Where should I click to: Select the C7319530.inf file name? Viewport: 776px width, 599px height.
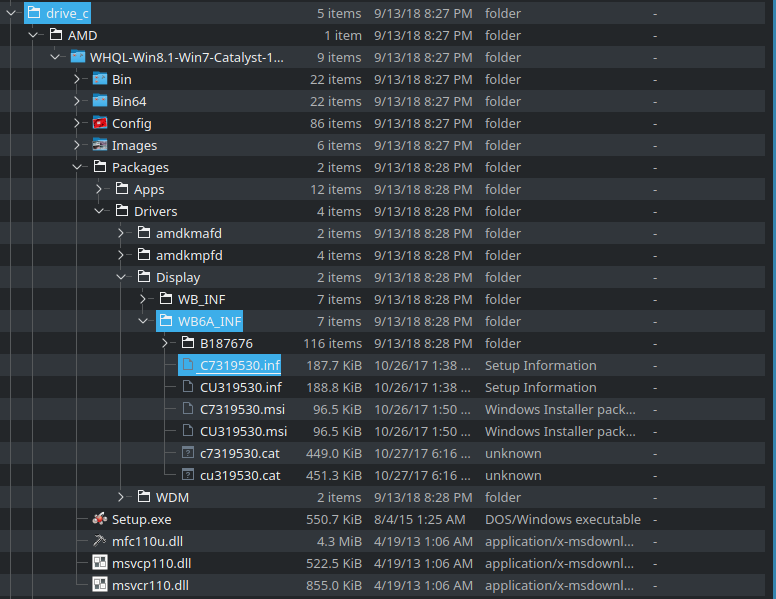pyautogui.click(x=240, y=365)
